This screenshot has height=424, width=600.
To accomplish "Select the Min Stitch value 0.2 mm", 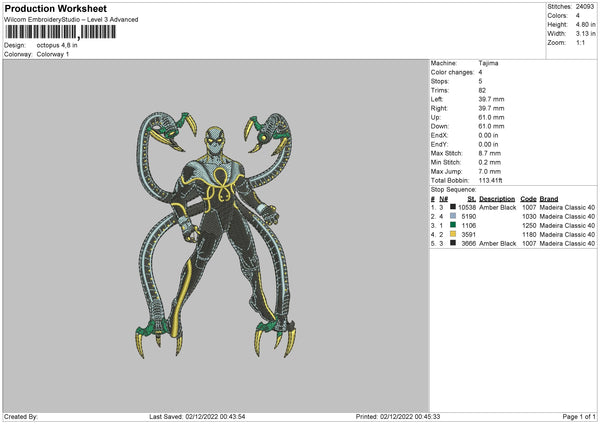I will click(490, 162).
